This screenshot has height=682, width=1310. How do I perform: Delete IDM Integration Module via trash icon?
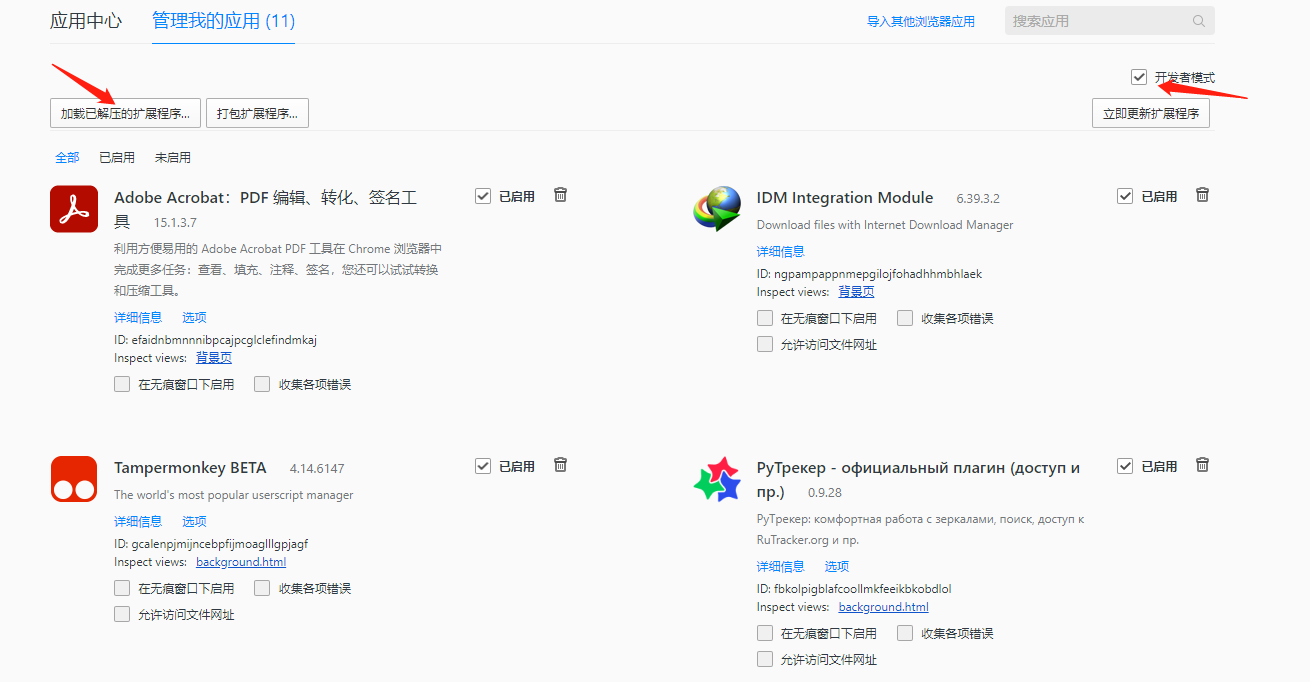[x=1202, y=195]
